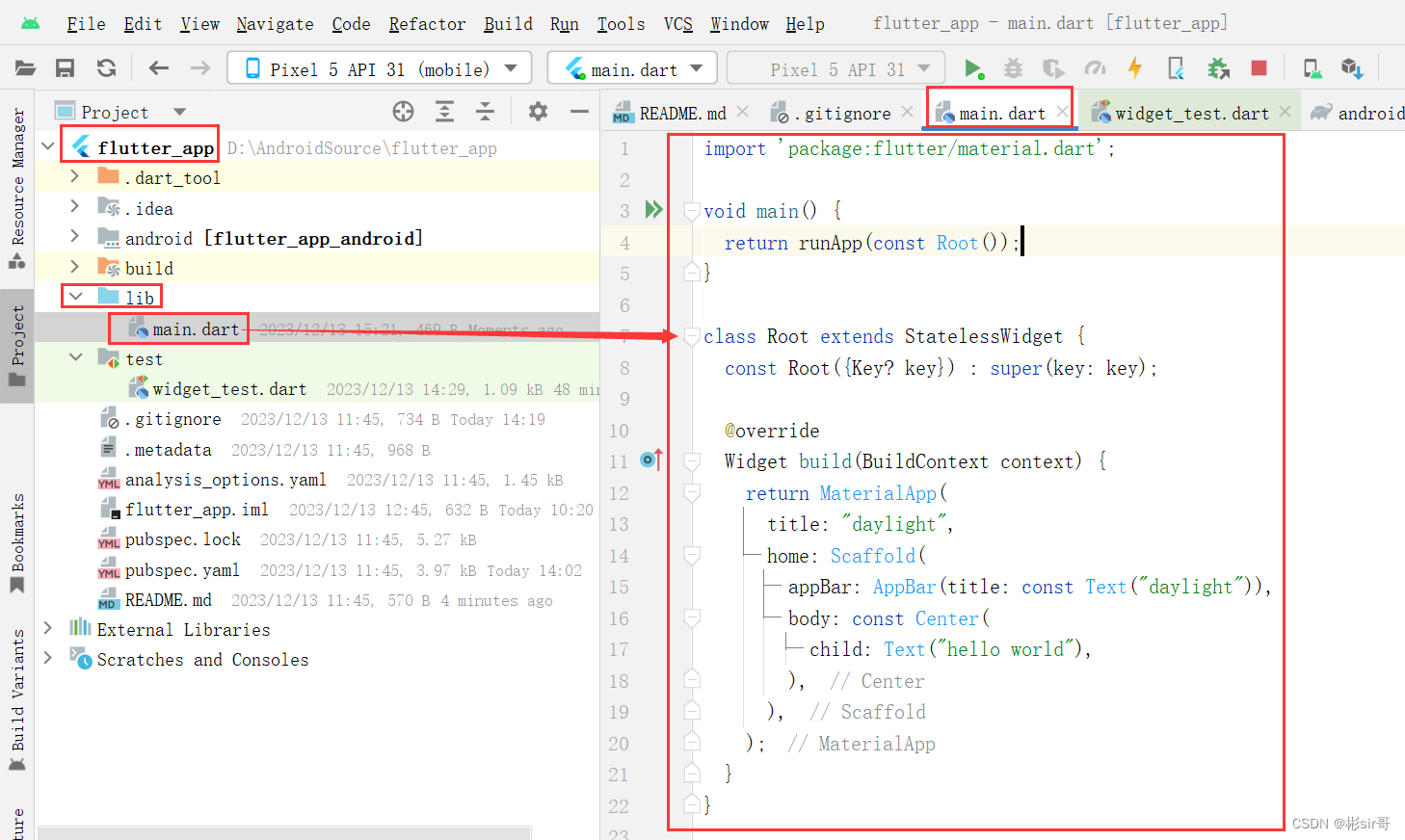Expand External Libraries node

click(x=47, y=628)
